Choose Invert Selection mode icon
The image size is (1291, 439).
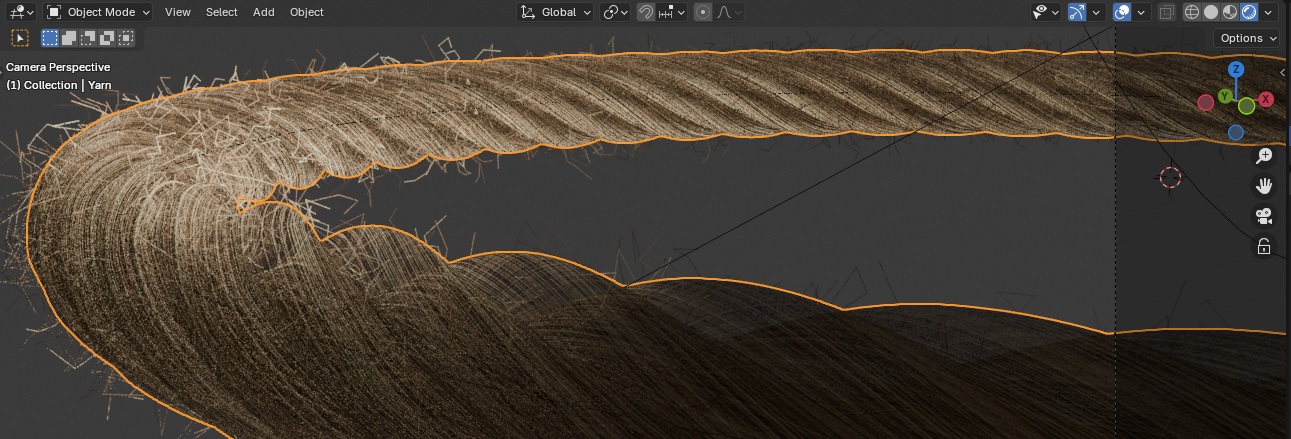pyautogui.click(x=107, y=38)
